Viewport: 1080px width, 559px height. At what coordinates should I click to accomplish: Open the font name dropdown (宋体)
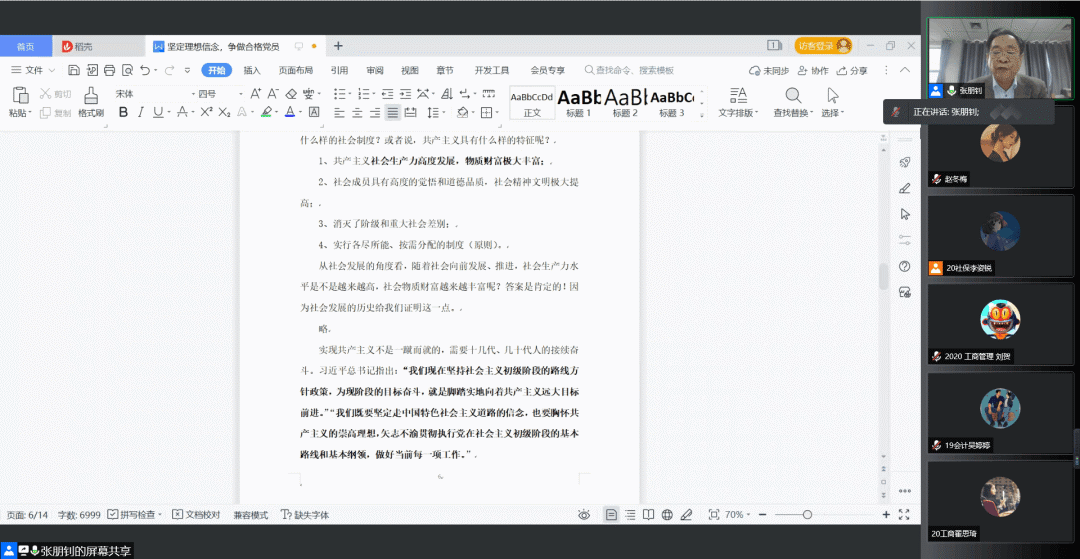(x=150, y=93)
